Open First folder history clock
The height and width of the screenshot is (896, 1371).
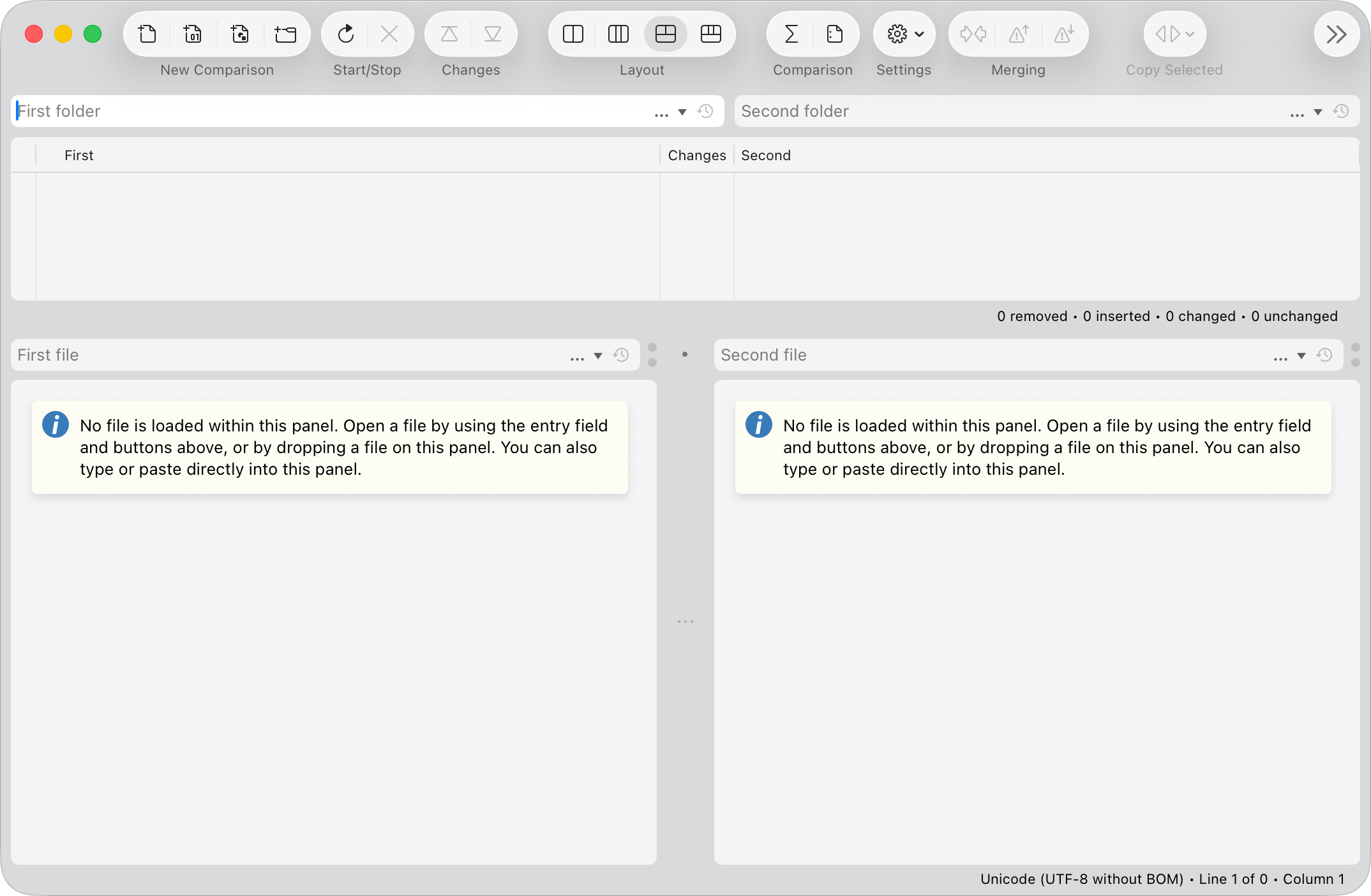pos(705,112)
